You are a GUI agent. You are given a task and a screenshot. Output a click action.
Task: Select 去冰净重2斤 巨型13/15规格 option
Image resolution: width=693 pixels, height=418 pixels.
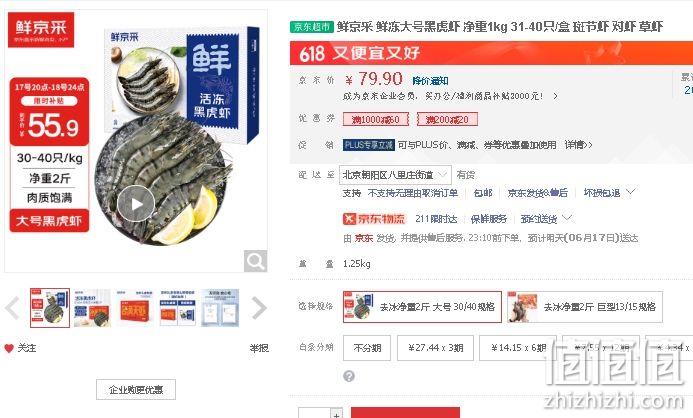point(585,307)
